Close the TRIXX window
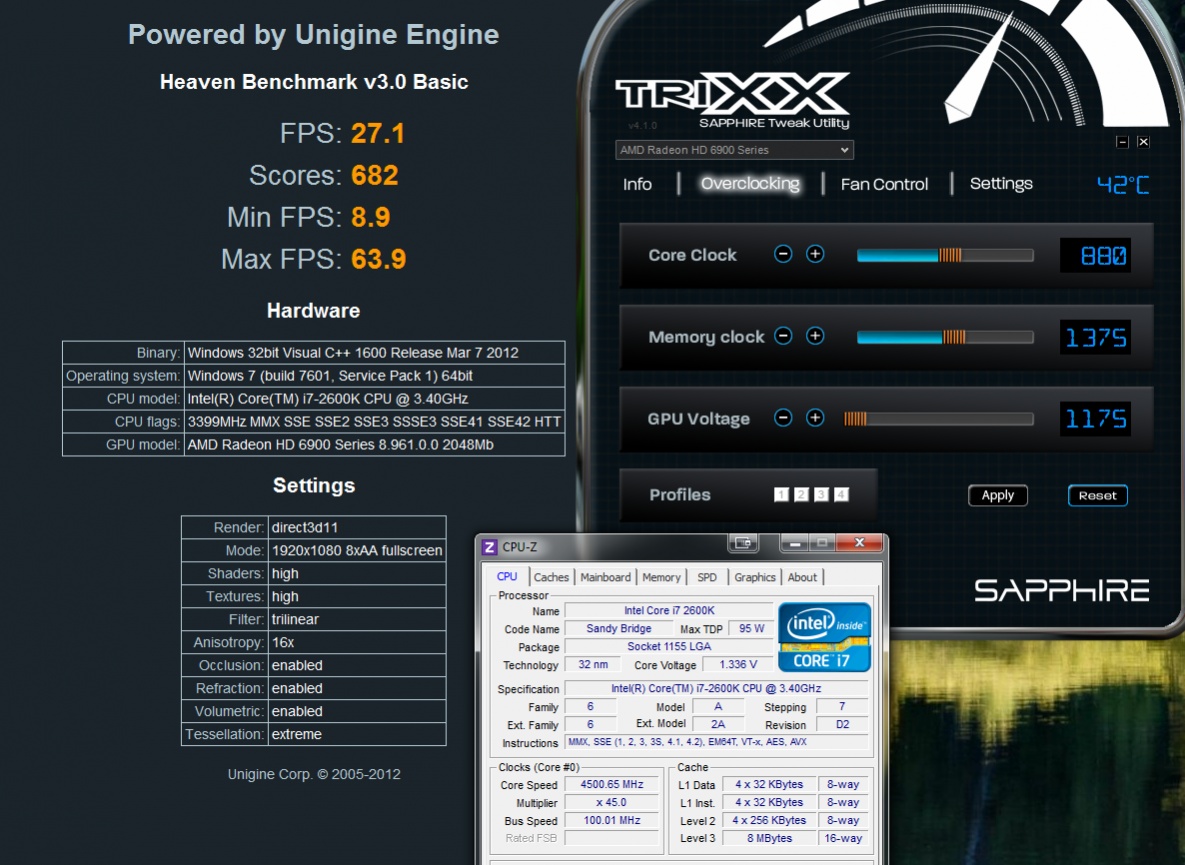The image size is (1185, 865). point(1143,142)
